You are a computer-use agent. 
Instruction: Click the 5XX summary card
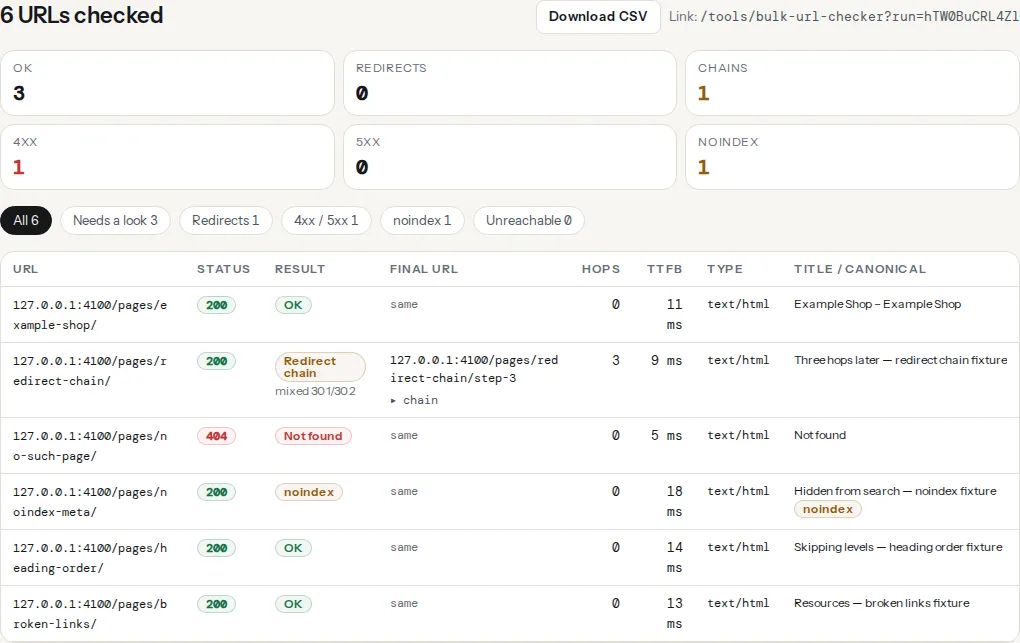point(510,157)
